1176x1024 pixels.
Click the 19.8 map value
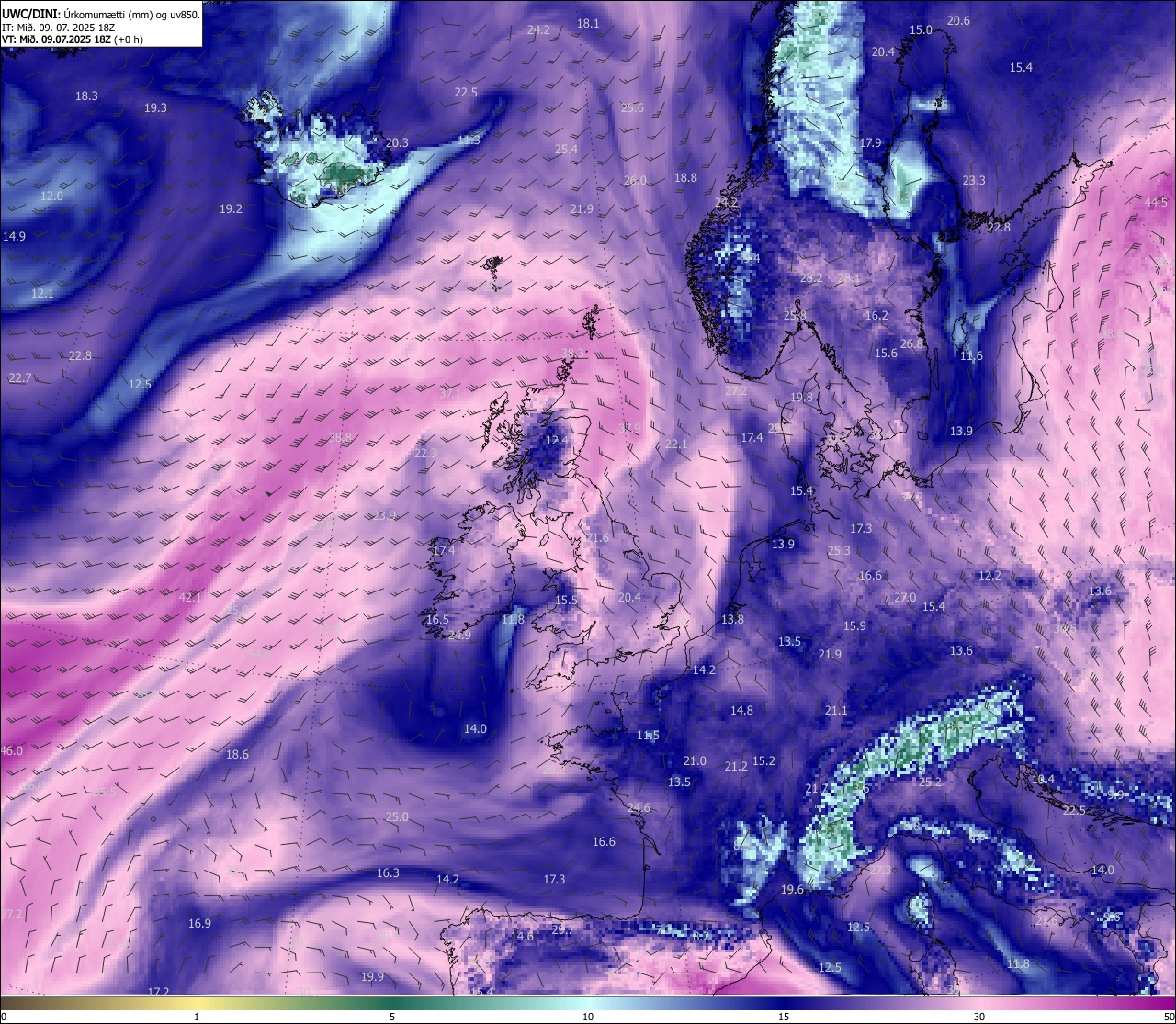[802, 397]
